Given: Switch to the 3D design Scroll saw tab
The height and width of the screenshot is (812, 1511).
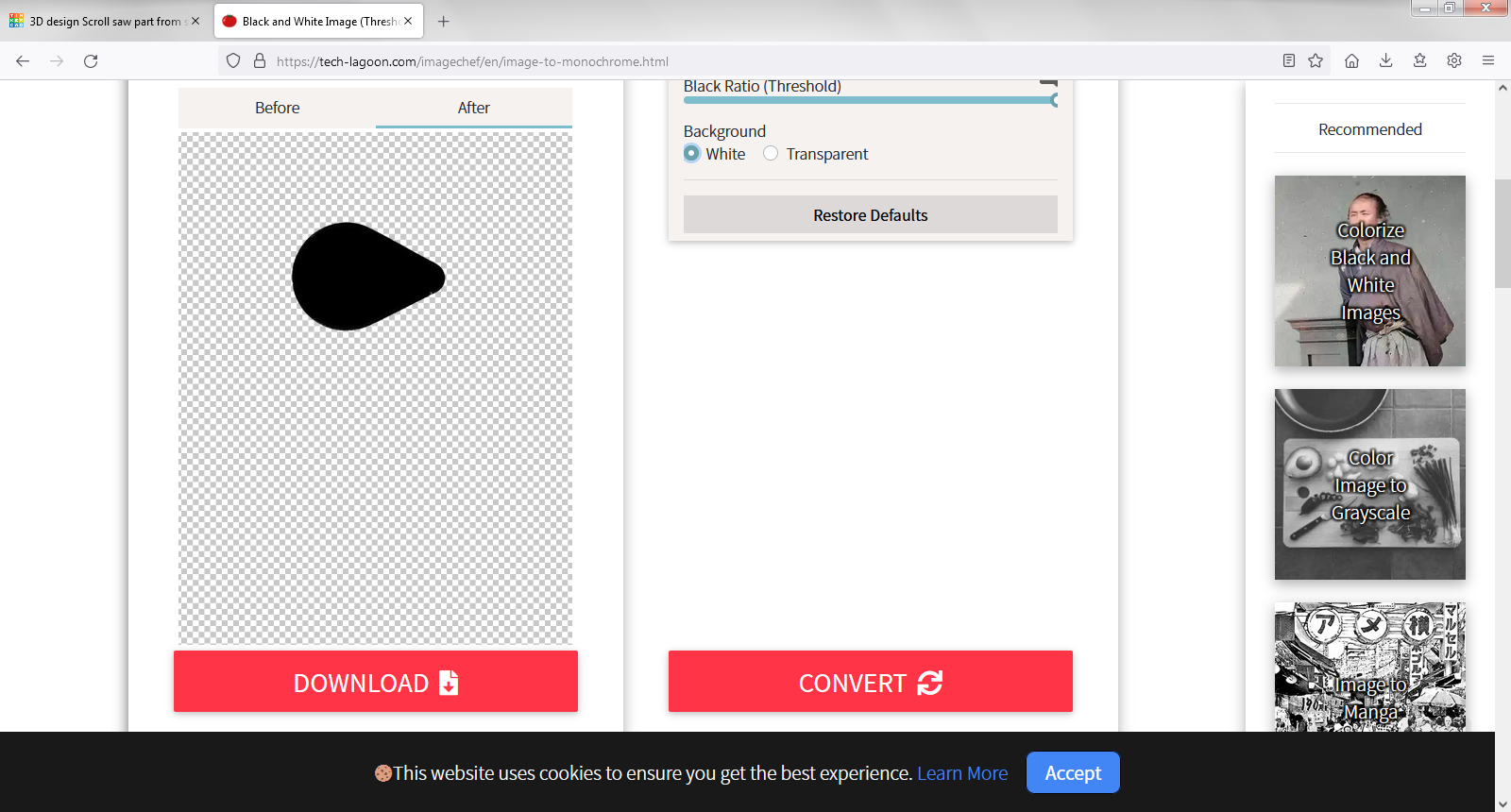Looking at the screenshot, I should pos(105,21).
